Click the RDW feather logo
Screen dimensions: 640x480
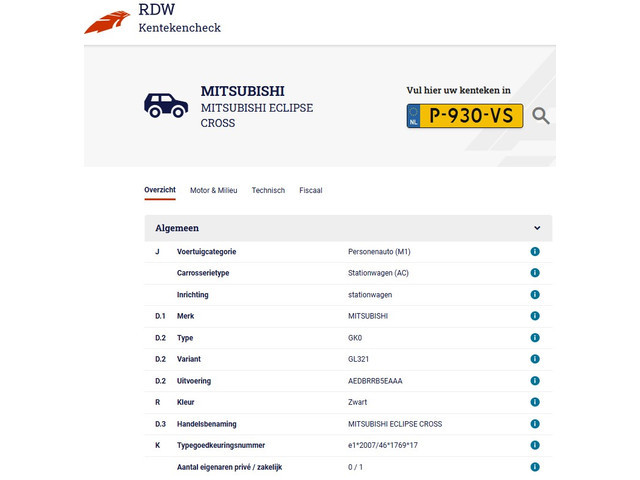pyautogui.click(x=107, y=21)
